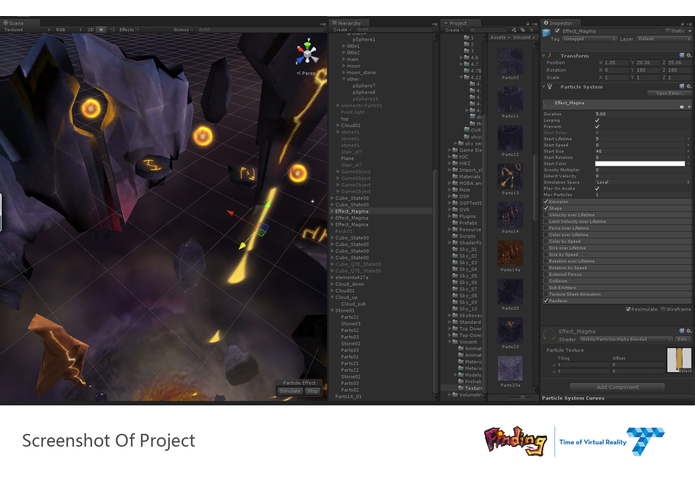Disable the Emission module checkbox
Image resolution: width=695 pixels, height=494 pixels.
point(546,202)
